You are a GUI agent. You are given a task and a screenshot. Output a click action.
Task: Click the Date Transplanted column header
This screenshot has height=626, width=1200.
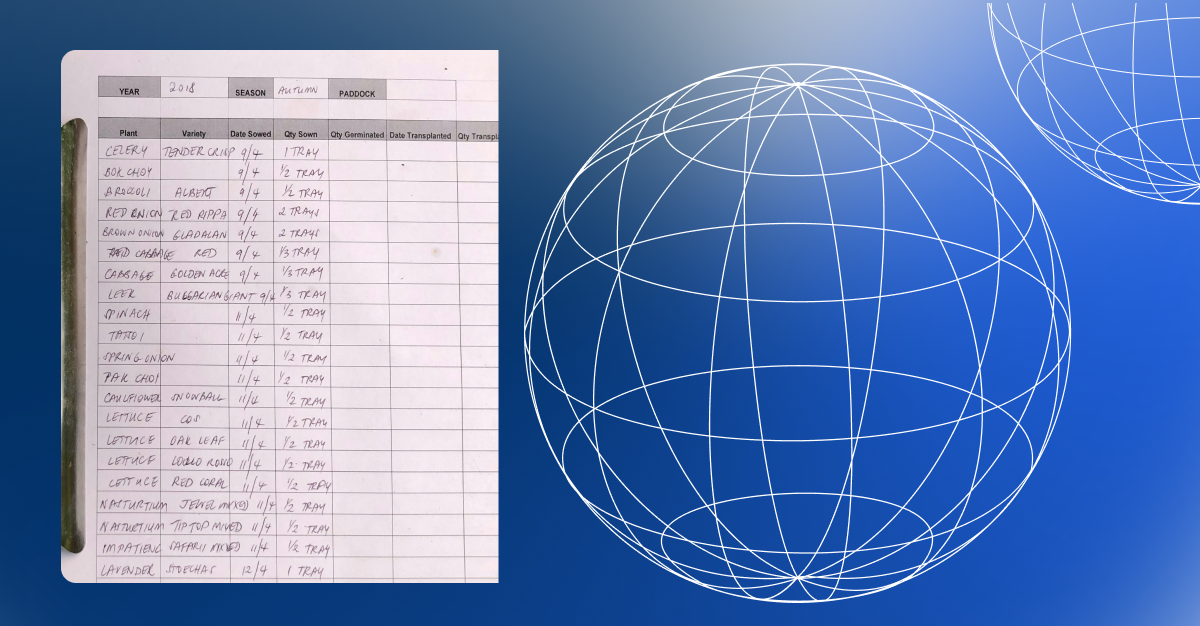click(x=420, y=134)
